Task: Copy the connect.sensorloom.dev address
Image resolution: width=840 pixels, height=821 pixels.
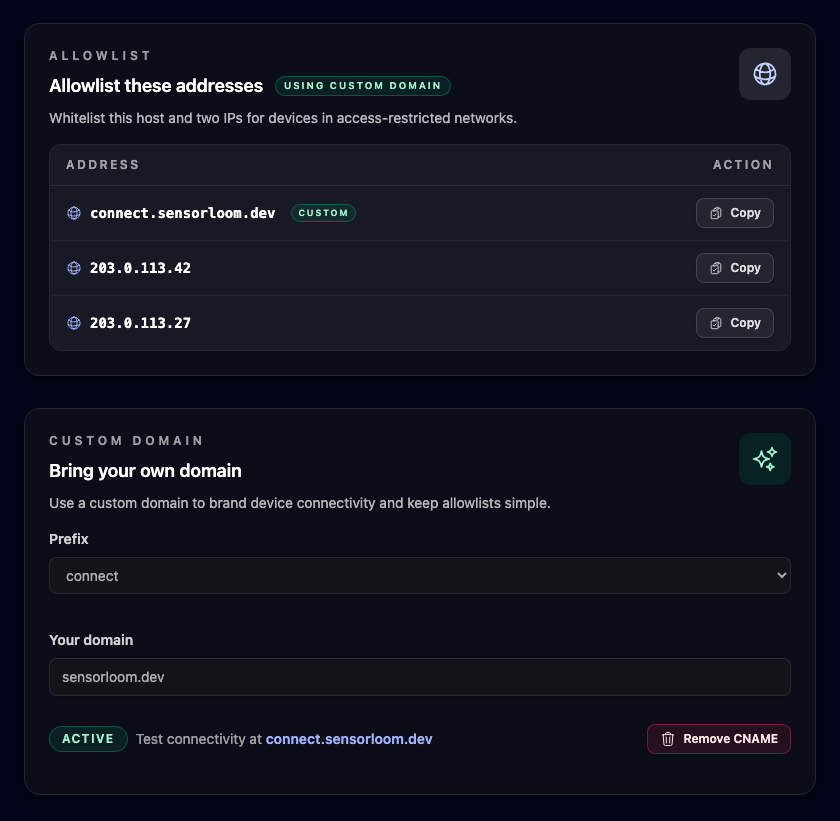Action: 735,213
